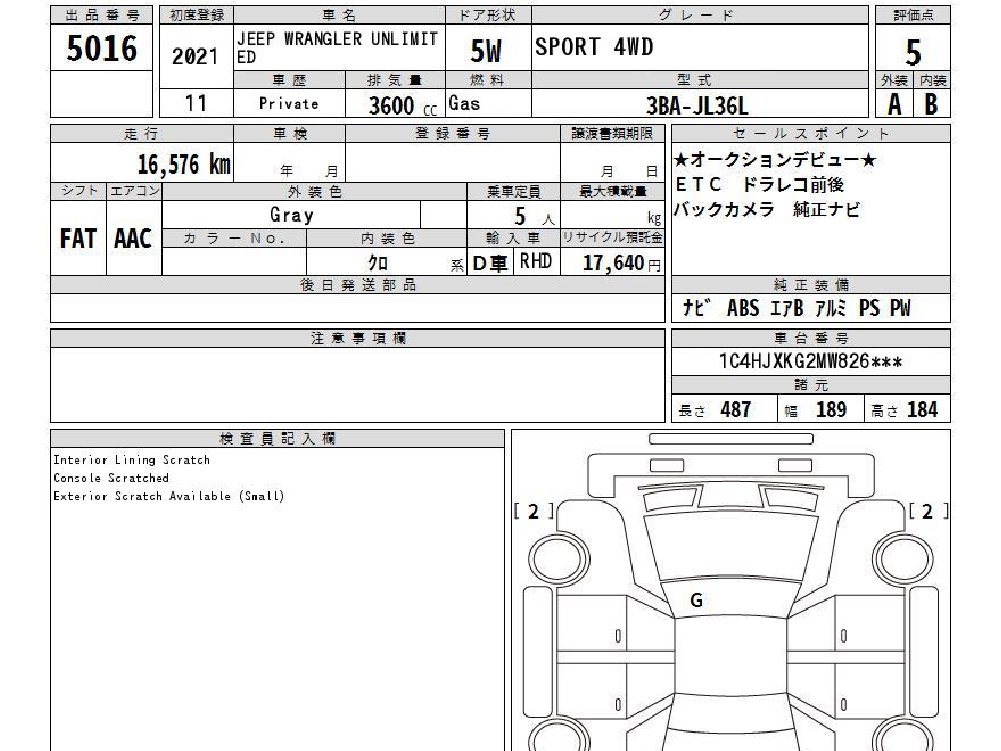This screenshot has height=751, width=1001.
Task: Click the interior color value クロ
Action: [378, 262]
